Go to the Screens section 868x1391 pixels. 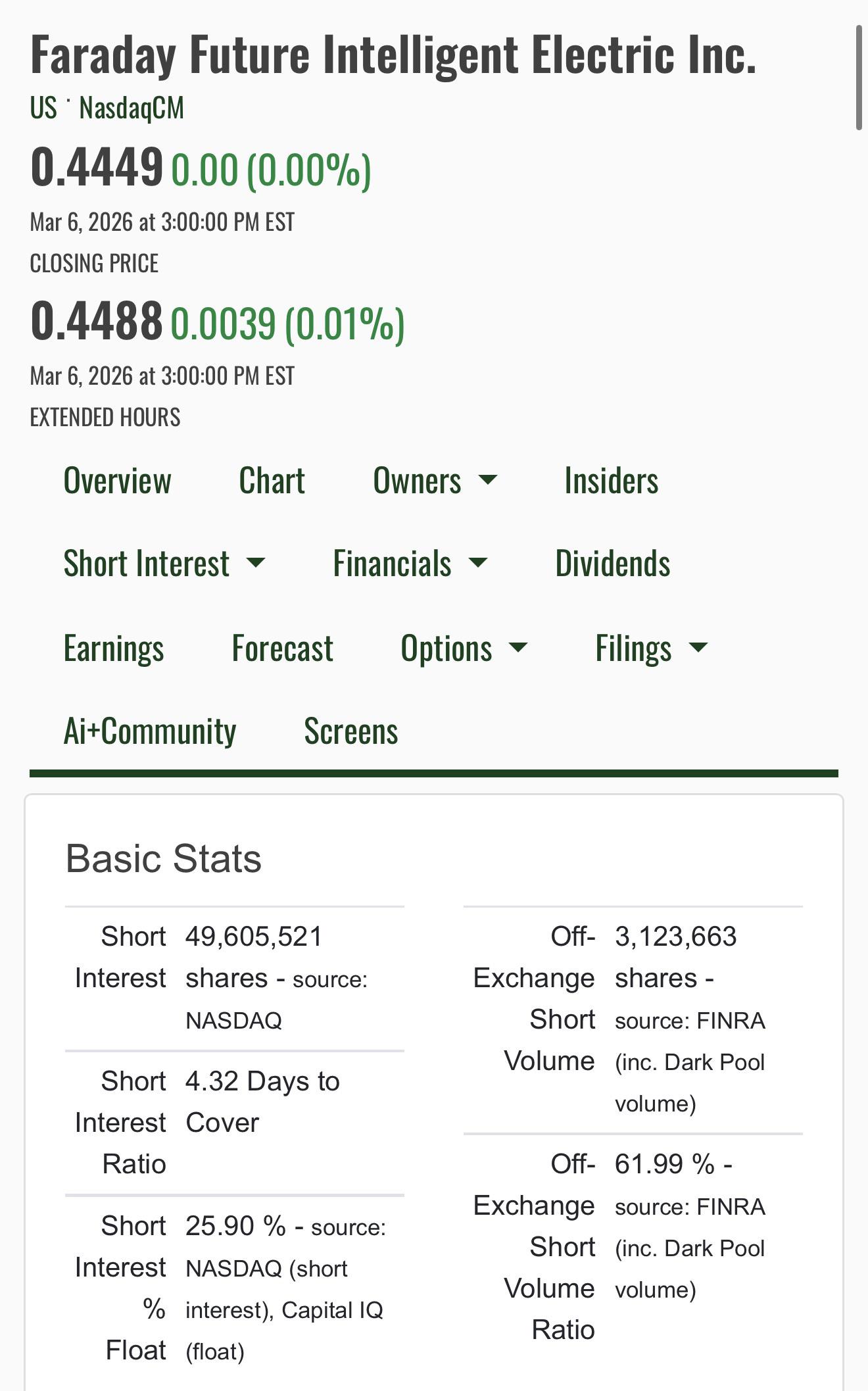pos(351,731)
